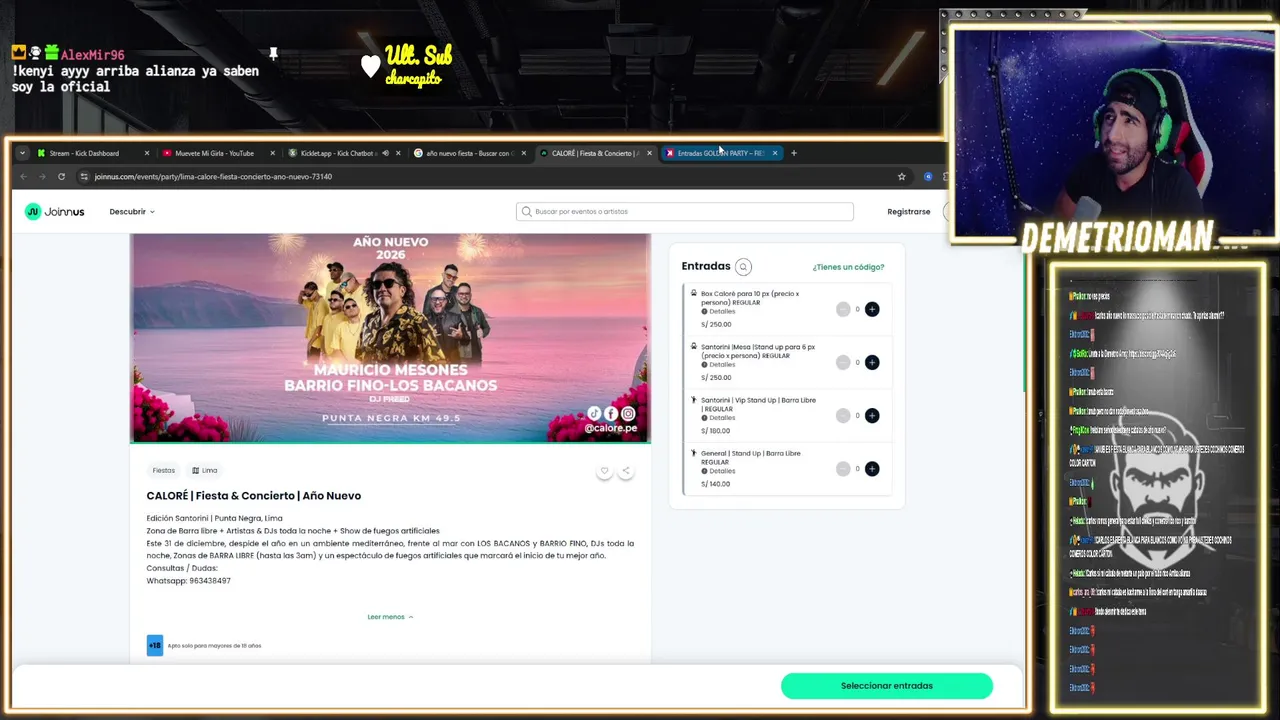Mute the Kicklet.app tab audio icon

[x=385, y=153]
